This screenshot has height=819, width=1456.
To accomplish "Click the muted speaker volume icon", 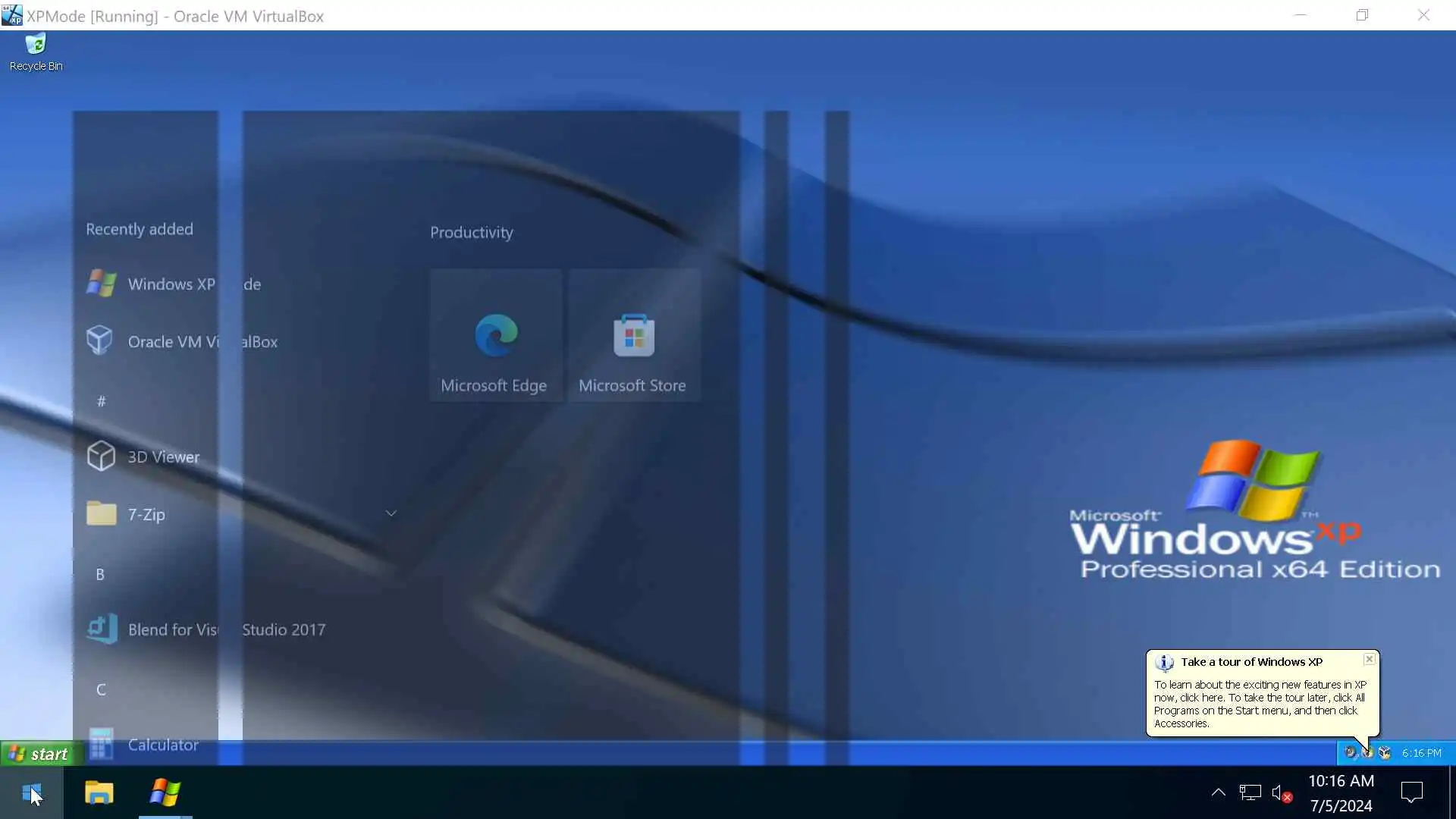I will 1280,793.
